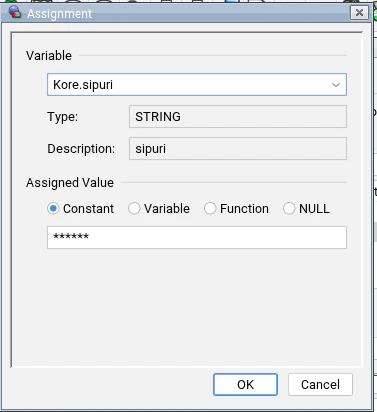Open the Kore.sipuri variable dropdown
The image size is (377, 412).
(197, 85)
